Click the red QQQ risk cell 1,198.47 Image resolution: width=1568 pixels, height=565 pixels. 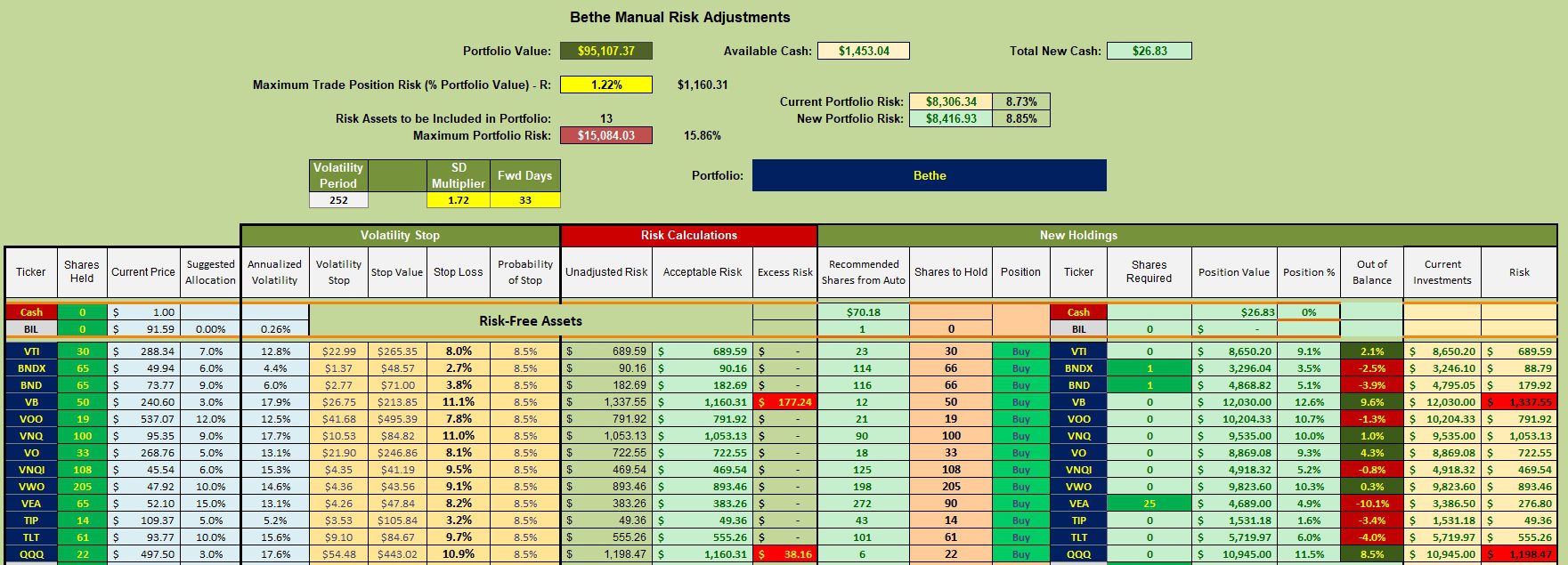pyautogui.click(x=1519, y=554)
